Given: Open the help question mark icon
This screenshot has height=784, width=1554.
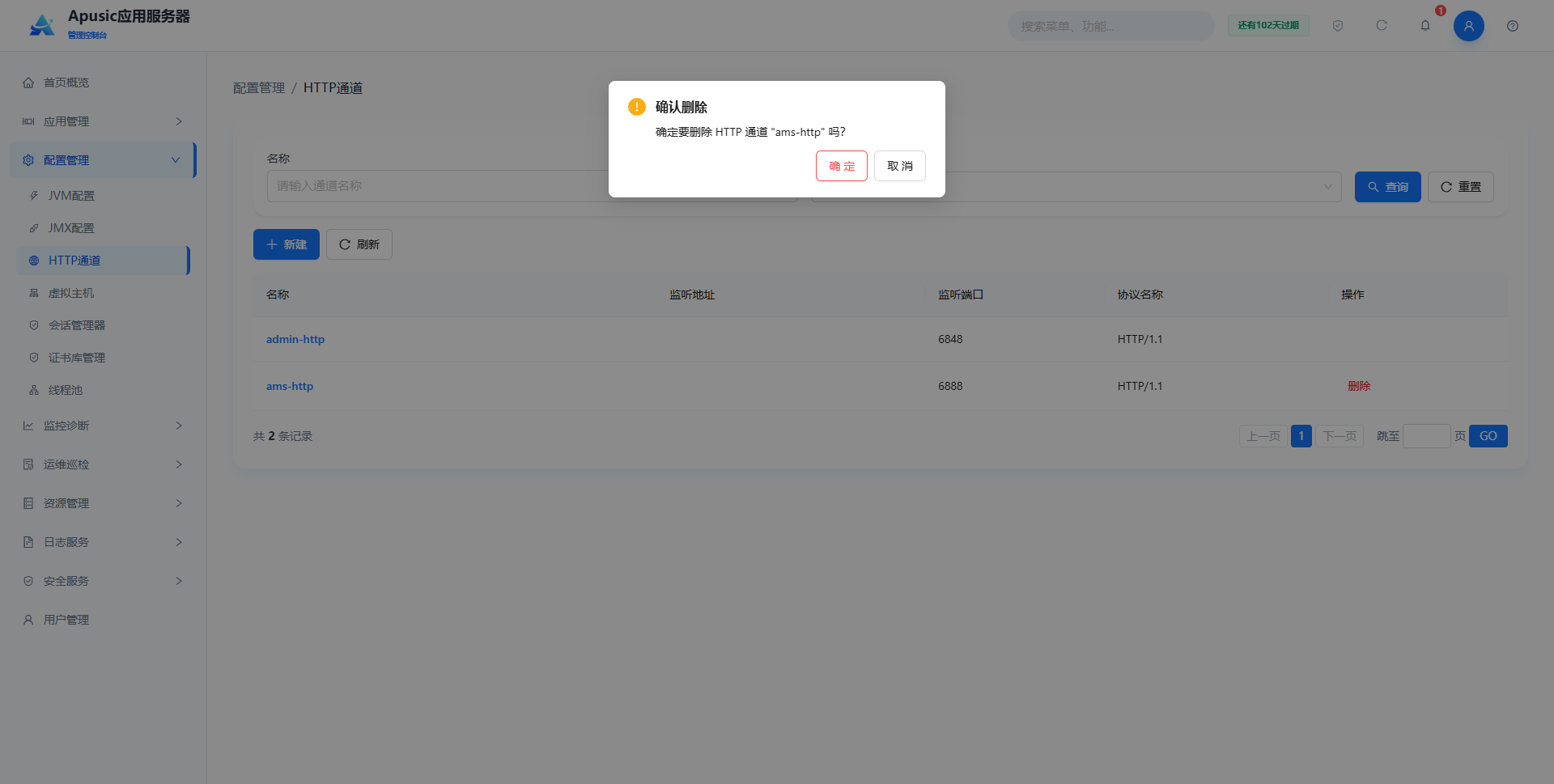Looking at the screenshot, I should pyautogui.click(x=1512, y=26).
